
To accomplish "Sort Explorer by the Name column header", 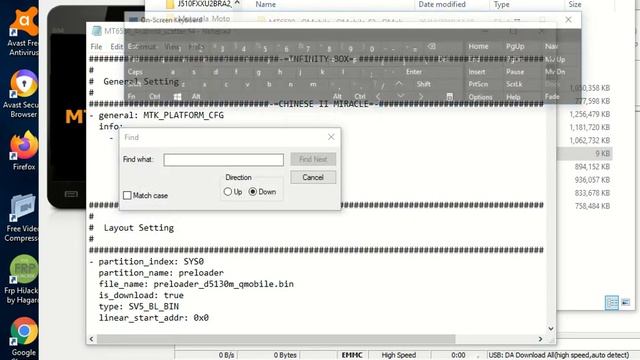I will pyautogui.click(x=266, y=4).
